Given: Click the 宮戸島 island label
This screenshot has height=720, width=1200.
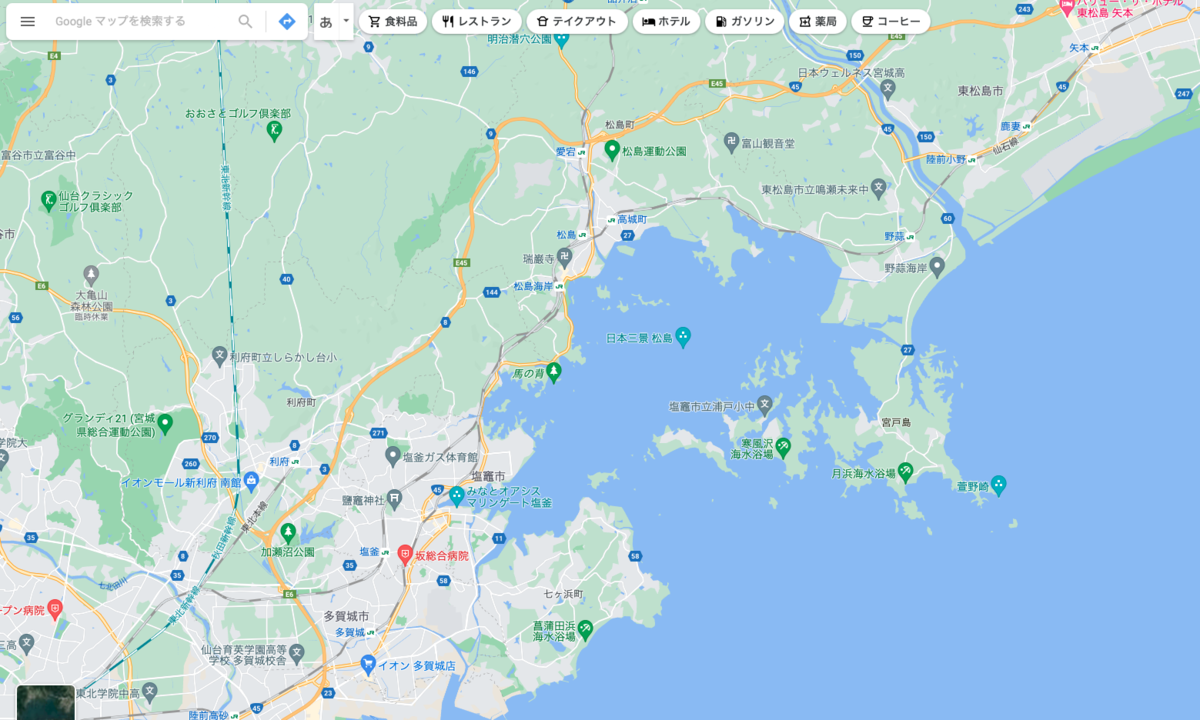Looking at the screenshot, I should pos(896,423).
